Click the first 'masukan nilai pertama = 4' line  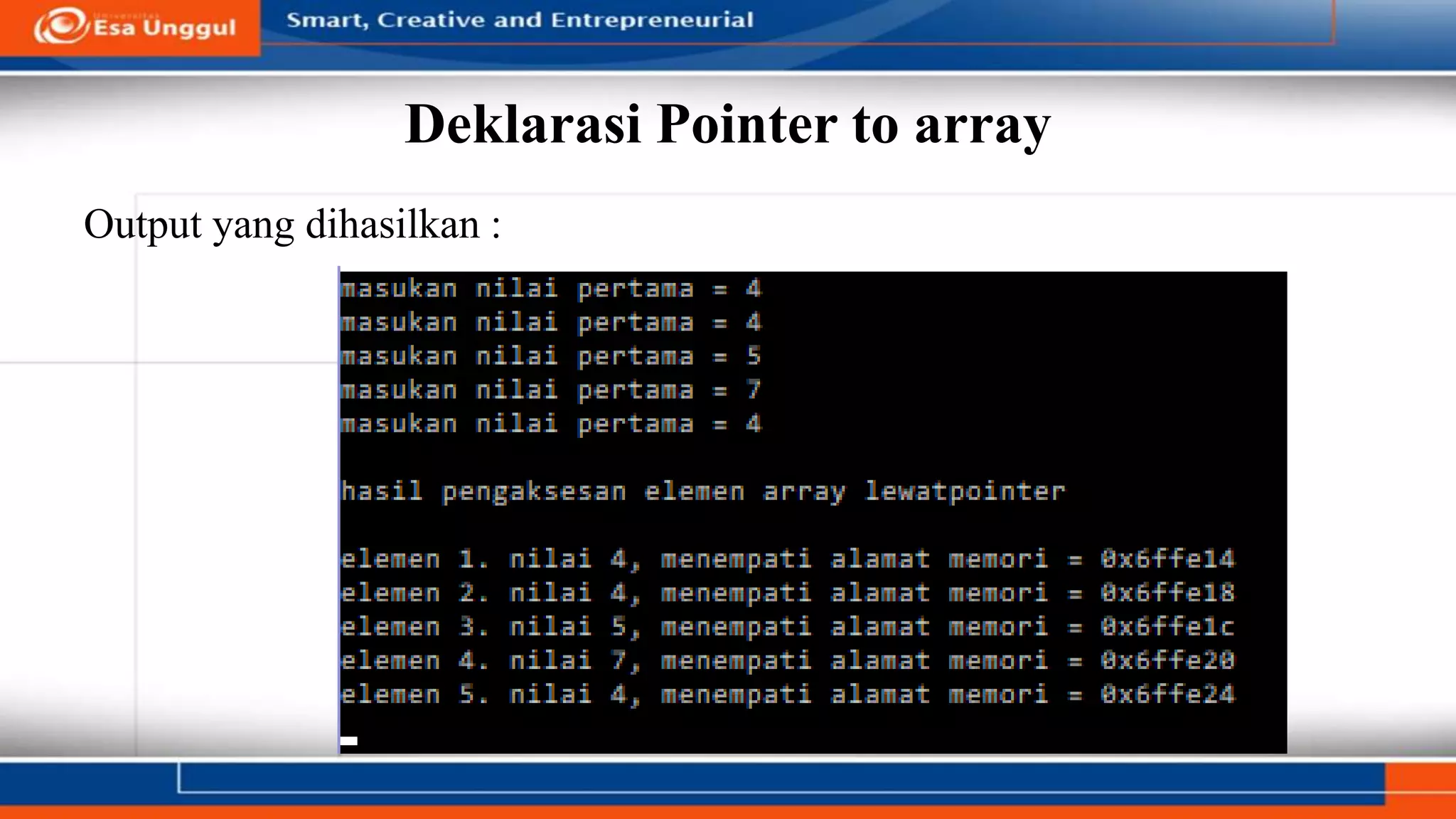pos(551,289)
